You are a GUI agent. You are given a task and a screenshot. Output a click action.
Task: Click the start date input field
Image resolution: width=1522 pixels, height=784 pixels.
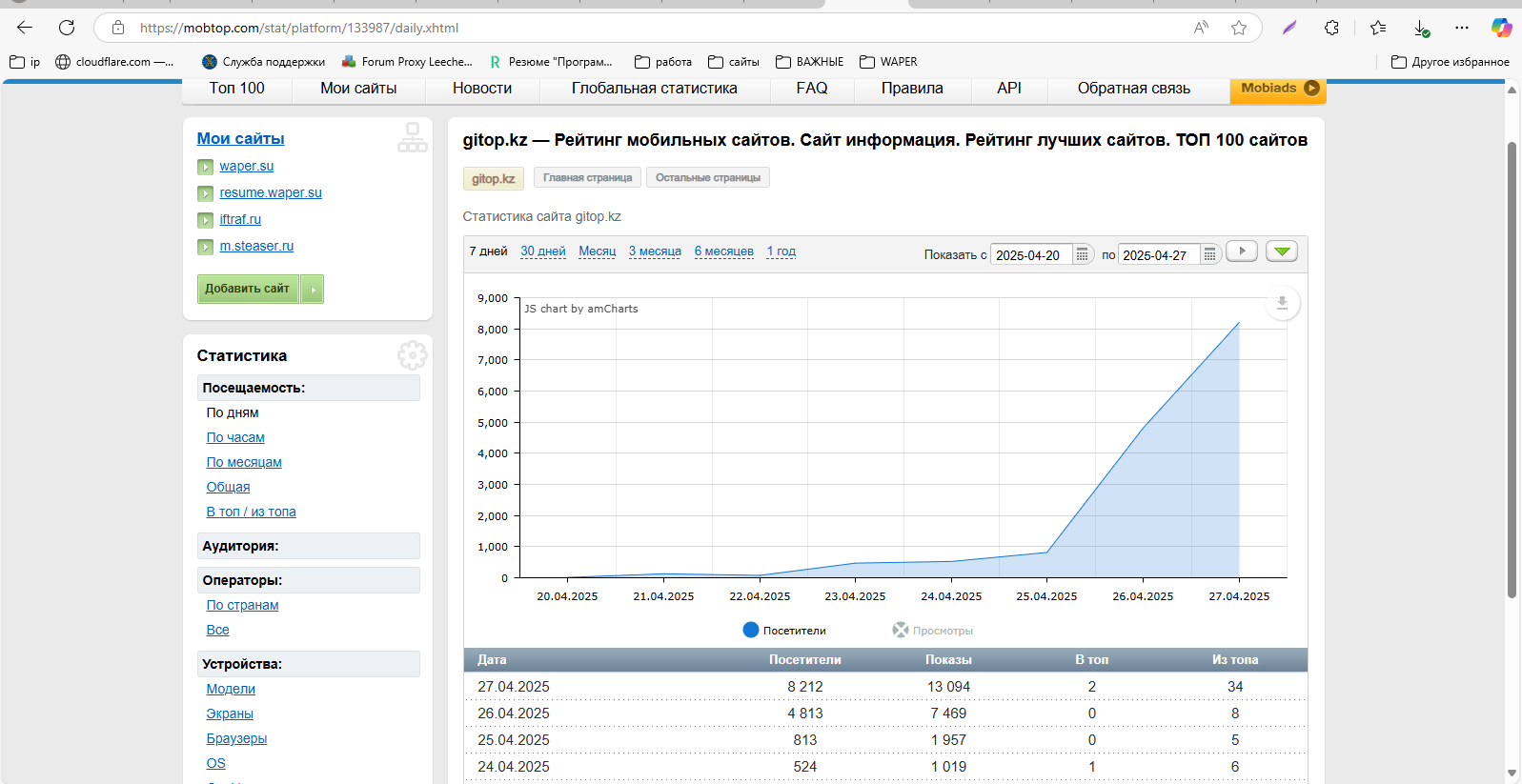click(x=1030, y=255)
